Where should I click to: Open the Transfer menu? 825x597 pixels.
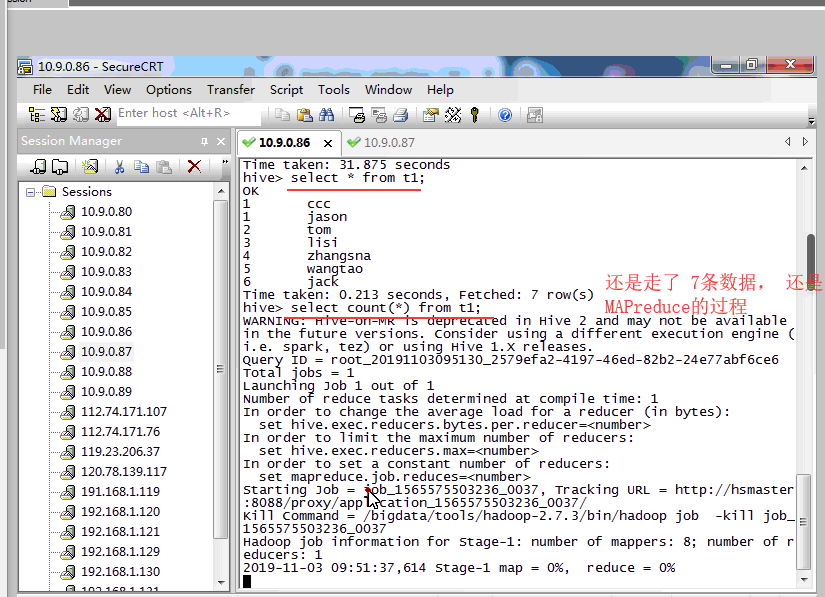point(231,89)
